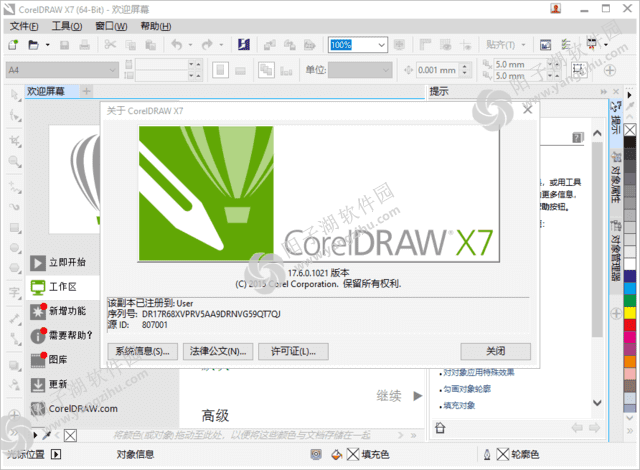The image size is (640, 470).
Task: Click the System Info button
Action: (142, 351)
